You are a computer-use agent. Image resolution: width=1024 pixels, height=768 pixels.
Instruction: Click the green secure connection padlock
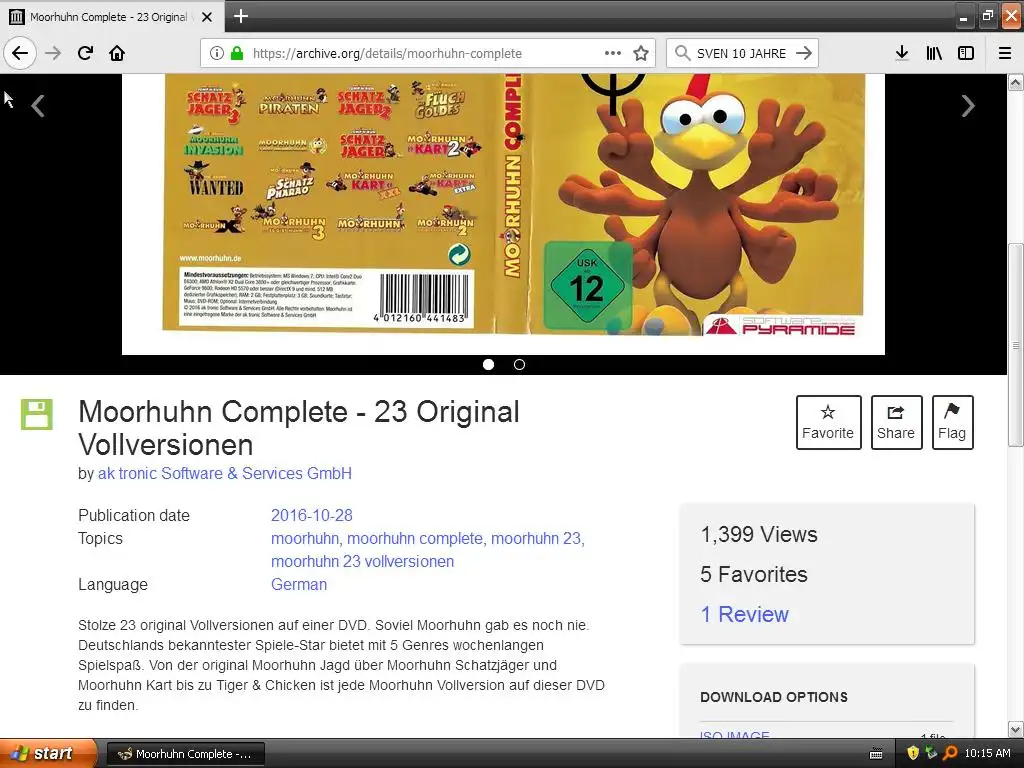(x=237, y=53)
